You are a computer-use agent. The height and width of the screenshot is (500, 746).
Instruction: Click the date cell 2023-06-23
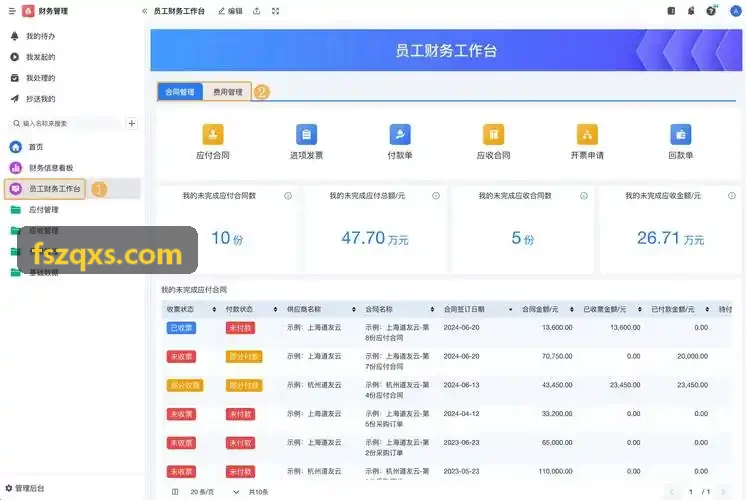(461, 442)
